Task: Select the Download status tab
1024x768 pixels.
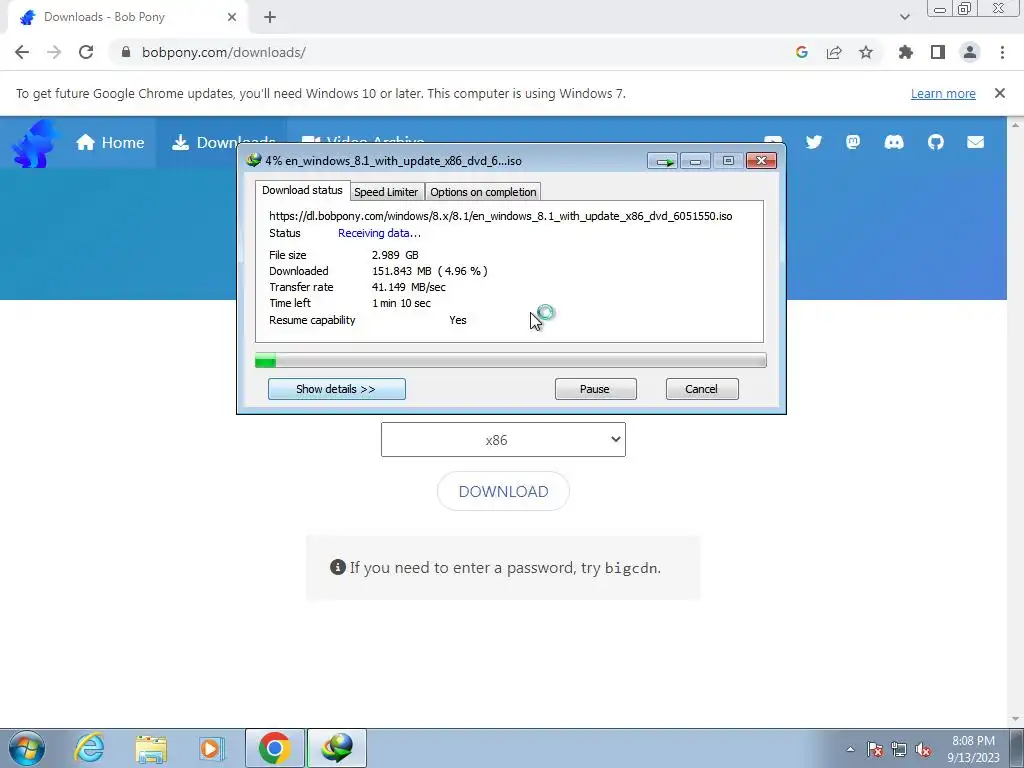Action: (x=302, y=190)
